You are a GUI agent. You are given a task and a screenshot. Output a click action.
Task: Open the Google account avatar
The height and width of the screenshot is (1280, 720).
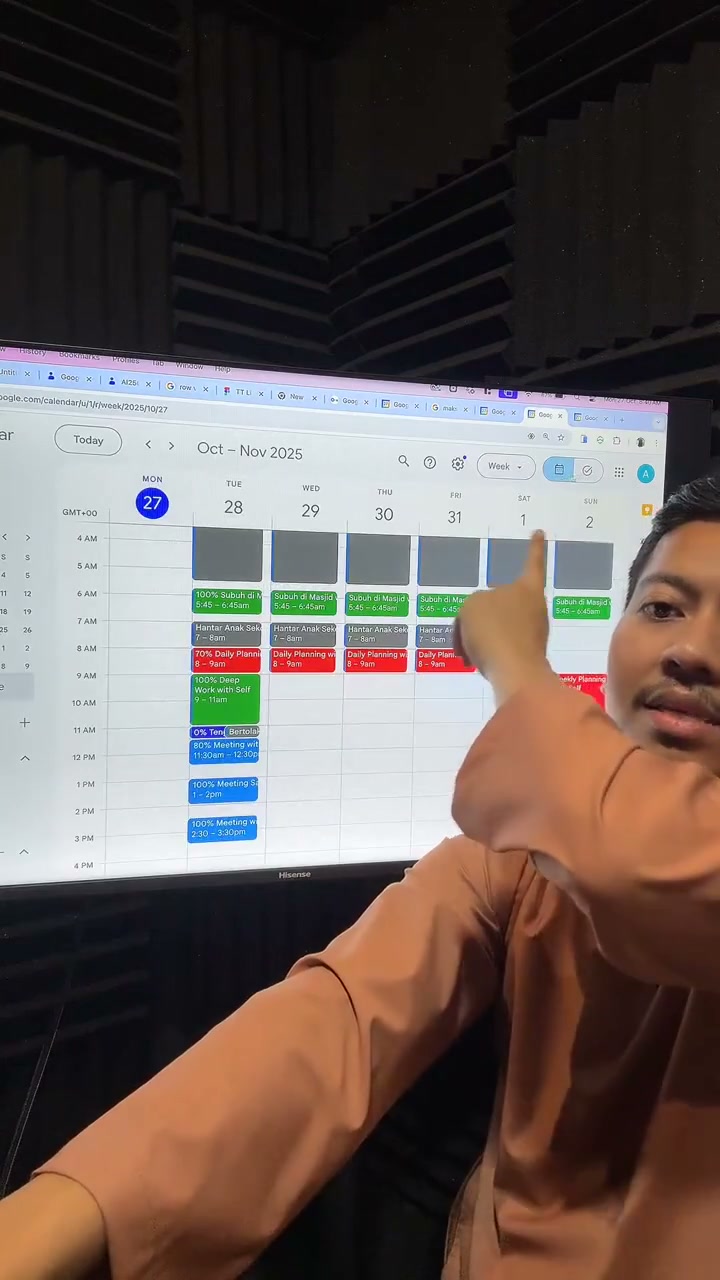click(646, 474)
